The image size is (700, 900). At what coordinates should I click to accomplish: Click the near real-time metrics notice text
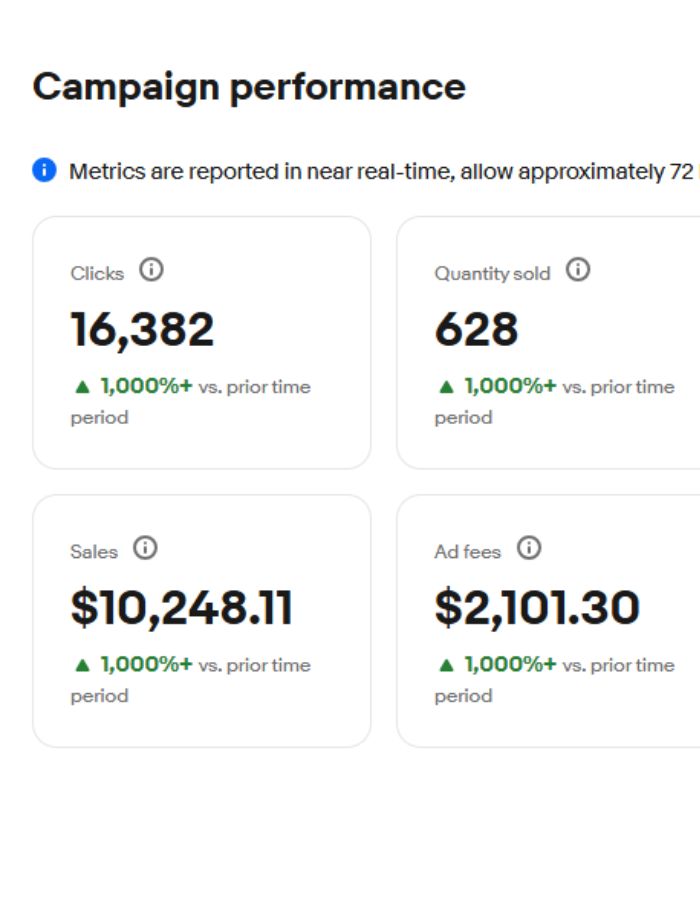click(x=380, y=171)
